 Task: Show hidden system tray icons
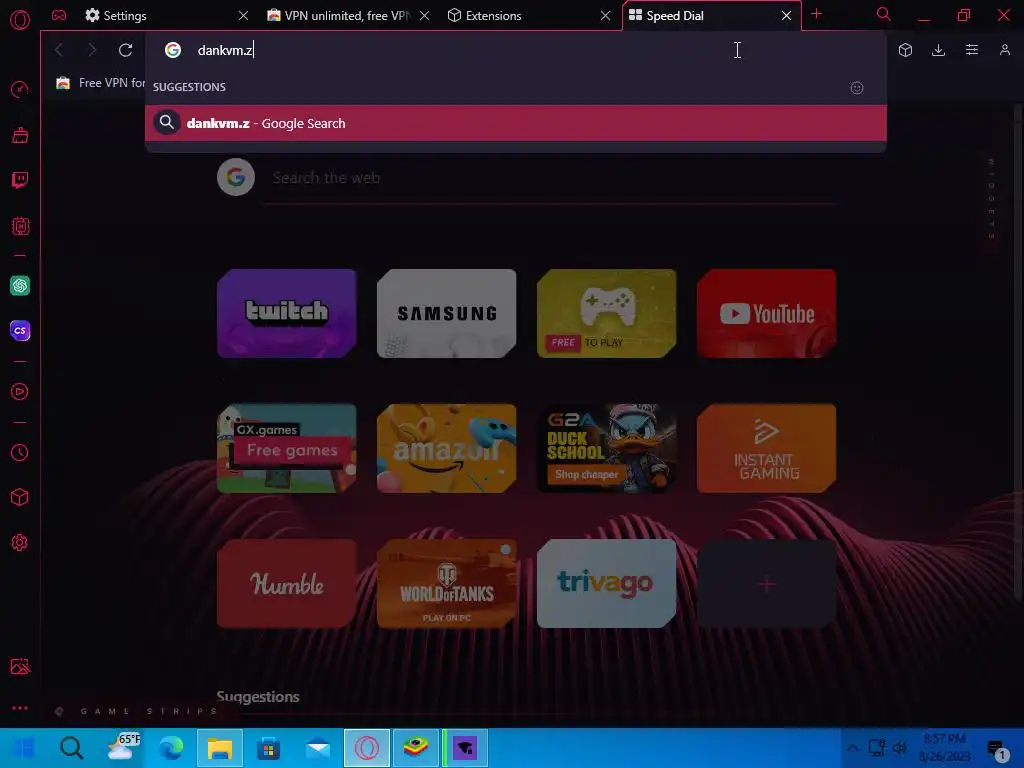click(852, 748)
